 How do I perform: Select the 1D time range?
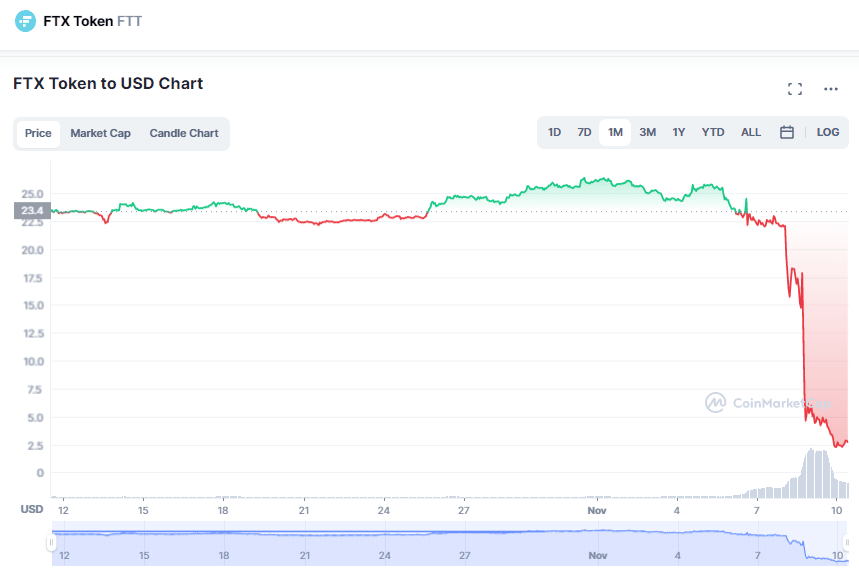coord(554,133)
